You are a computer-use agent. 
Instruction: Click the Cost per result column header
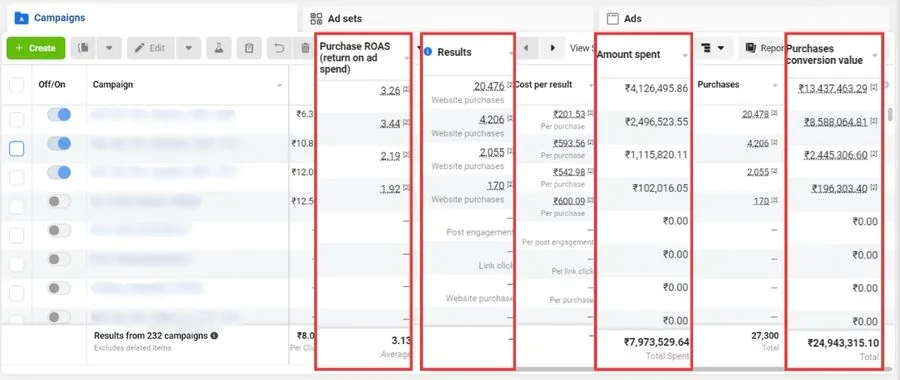[x=543, y=84]
